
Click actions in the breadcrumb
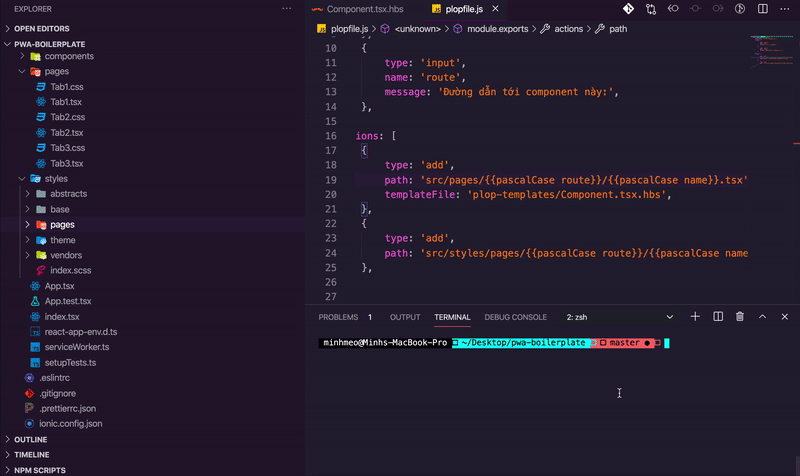568,29
